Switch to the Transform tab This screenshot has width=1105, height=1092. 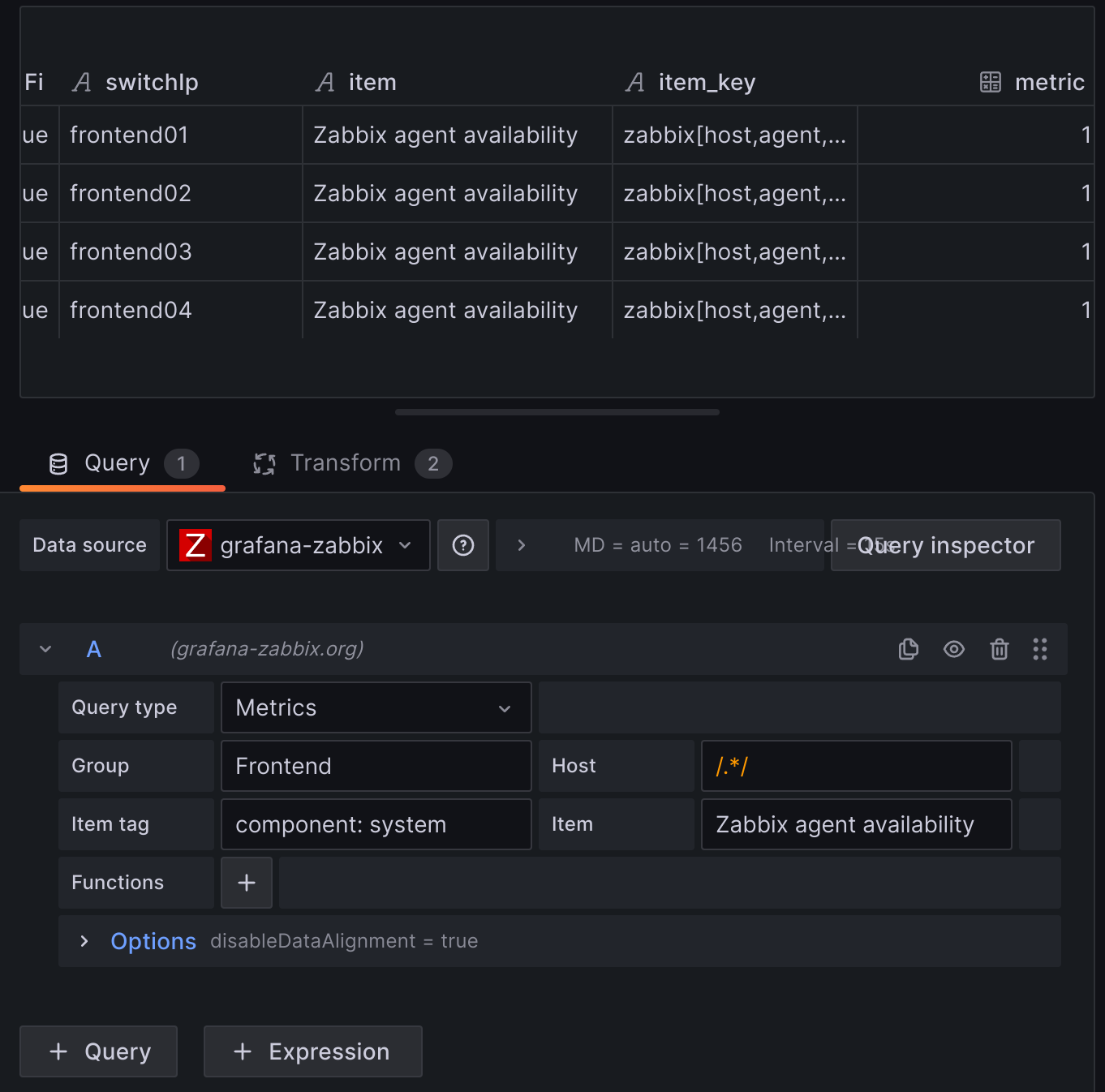[352, 463]
